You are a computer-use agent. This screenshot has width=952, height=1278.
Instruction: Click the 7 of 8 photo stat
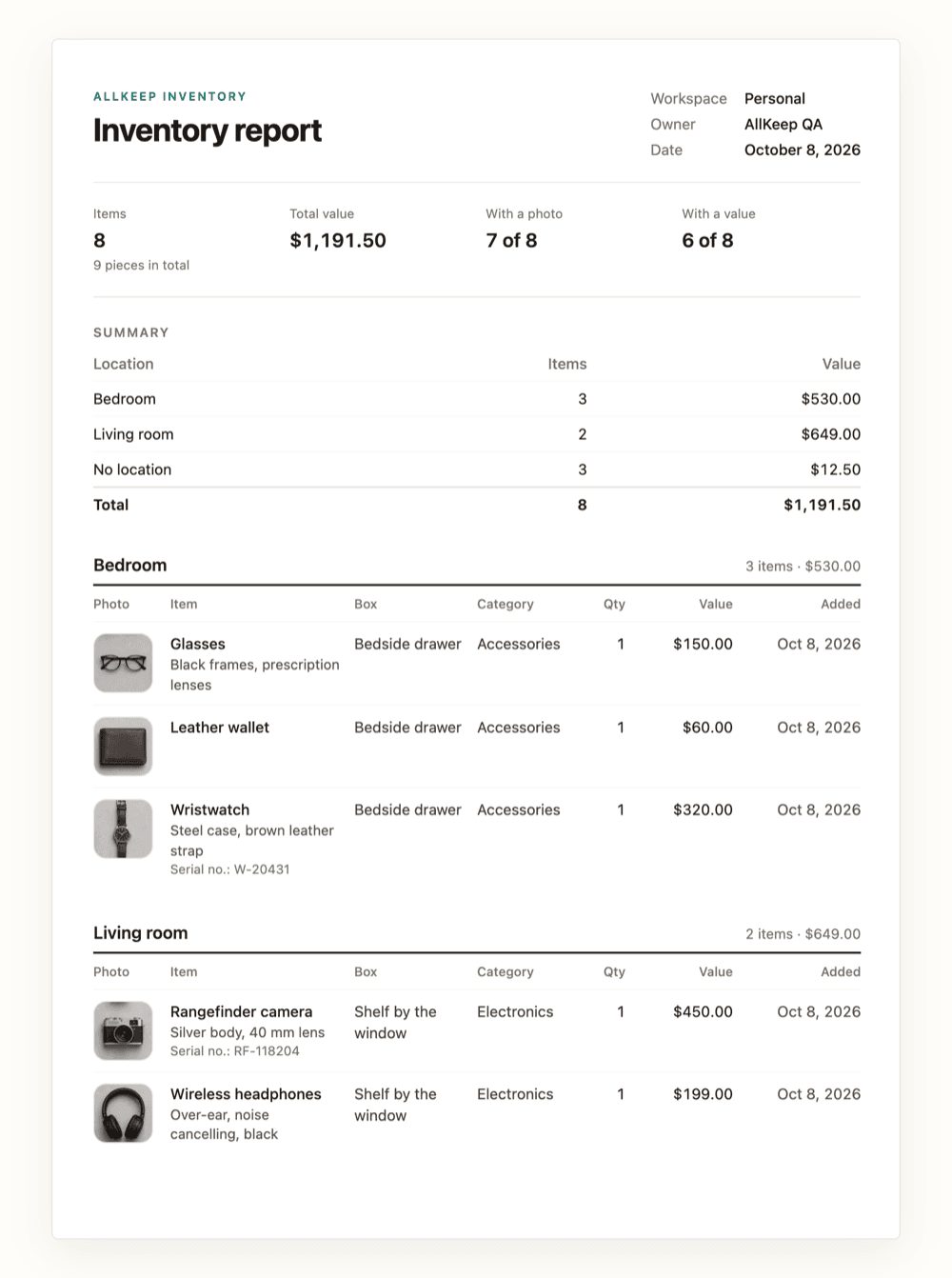click(511, 240)
